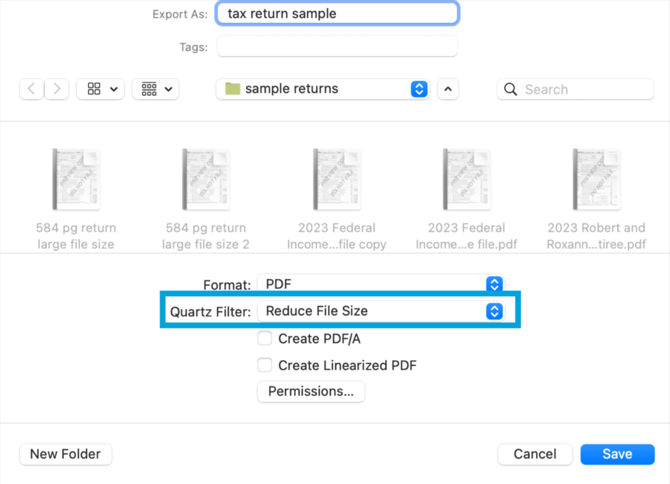Click the Save button
Screen dimensions: 670x484
click(617, 454)
